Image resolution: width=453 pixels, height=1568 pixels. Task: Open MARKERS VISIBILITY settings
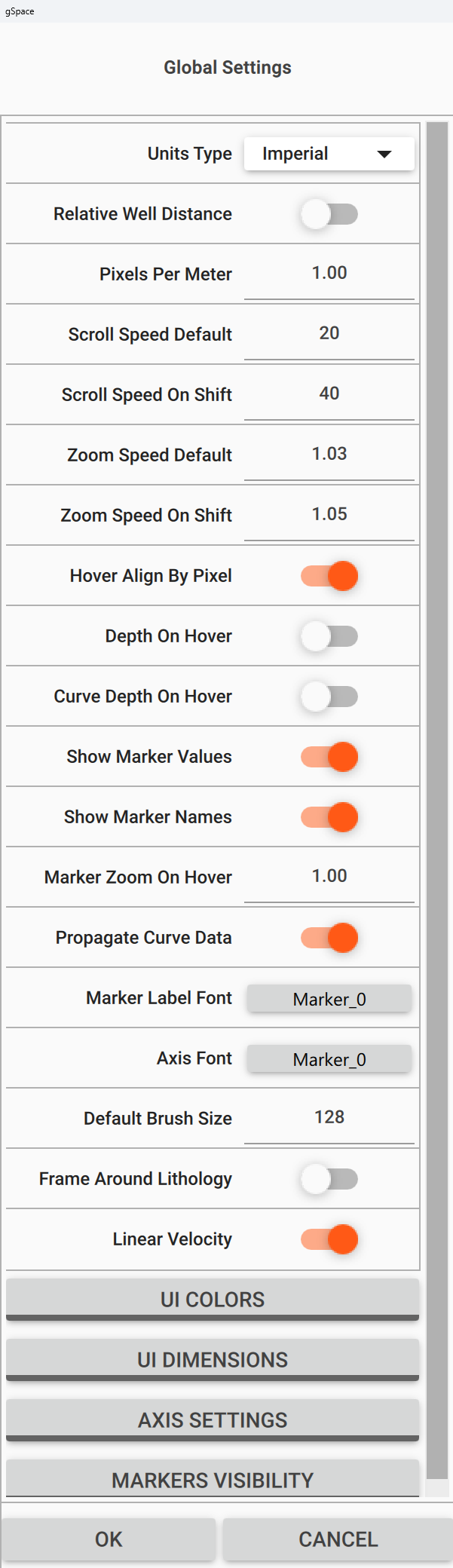pos(212,1479)
